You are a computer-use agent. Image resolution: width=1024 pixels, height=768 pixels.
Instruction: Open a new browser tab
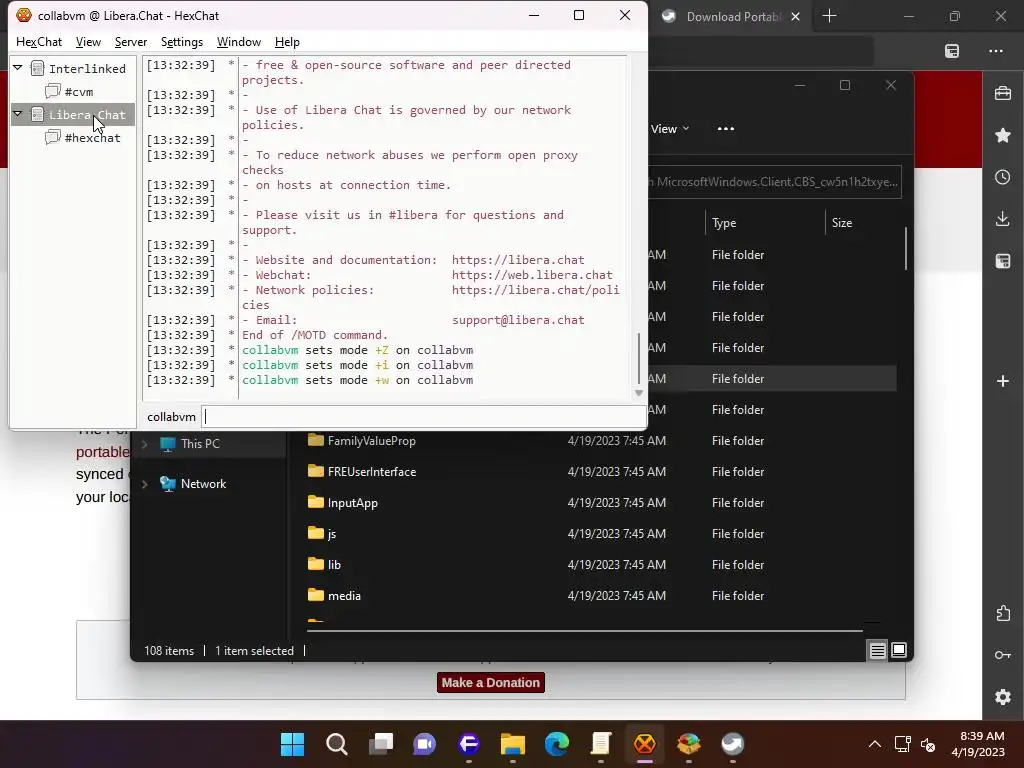[x=829, y=16]
